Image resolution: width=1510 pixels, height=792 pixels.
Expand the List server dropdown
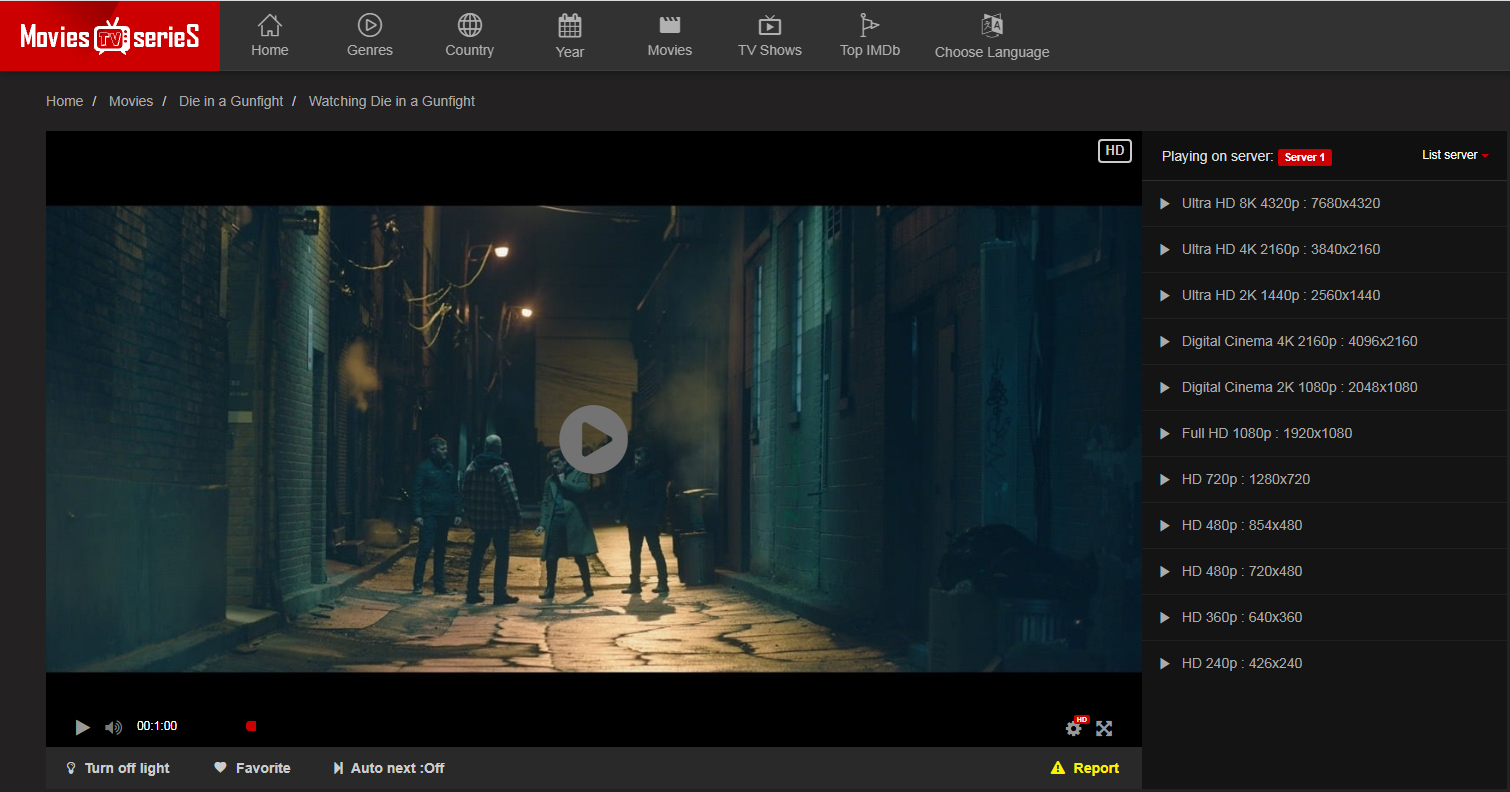click(x=1456, y=155)
